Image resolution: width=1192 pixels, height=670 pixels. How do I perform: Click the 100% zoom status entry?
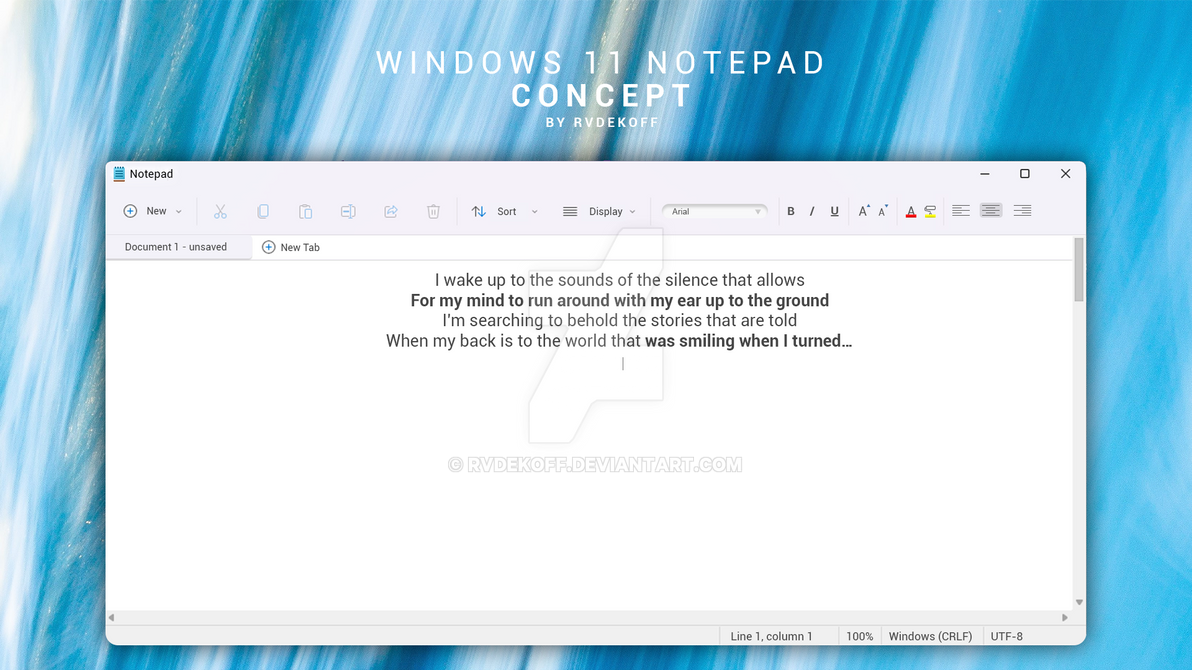(860, 637)
